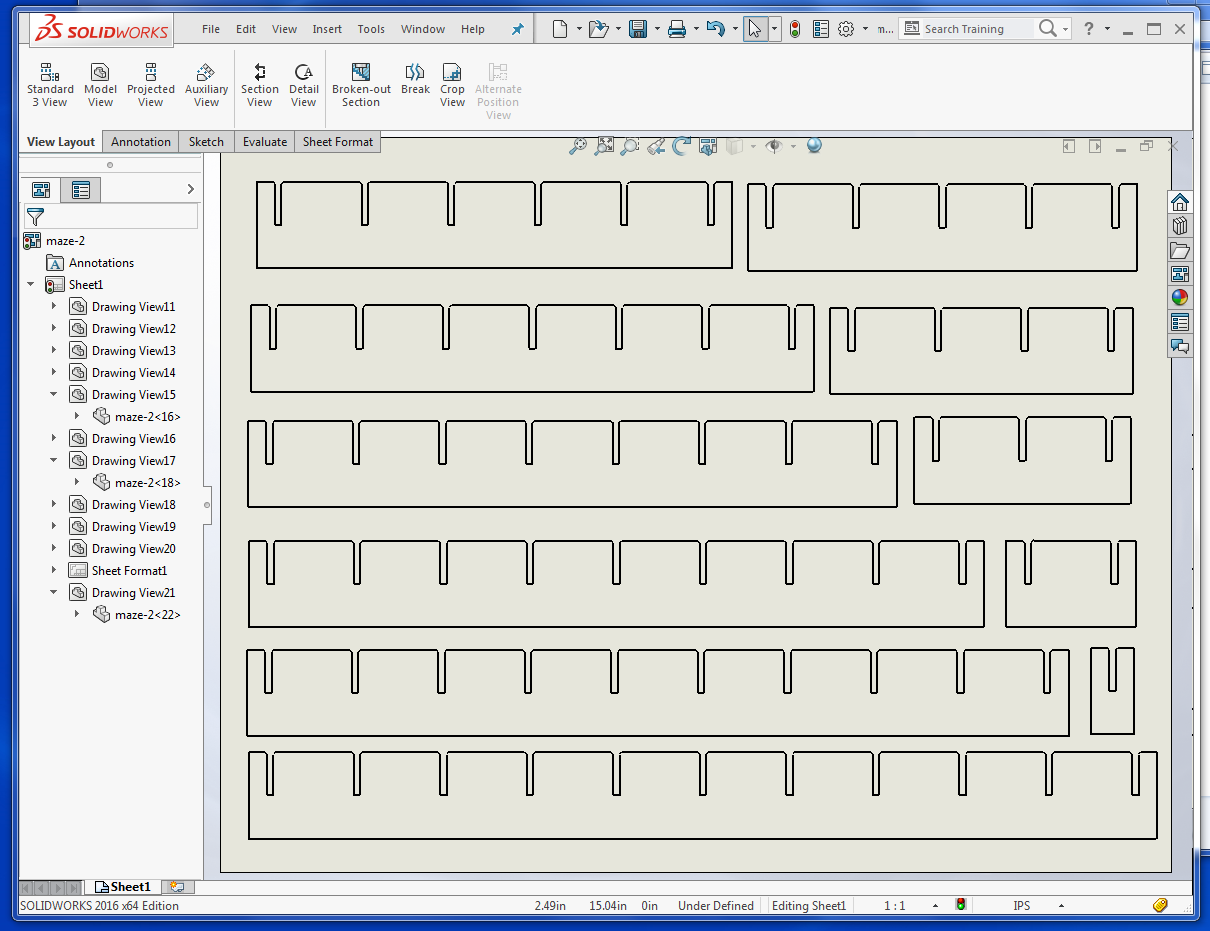Select the Break view tool
The height and width of the screenshot is (931, 1210).
point(415,78)
